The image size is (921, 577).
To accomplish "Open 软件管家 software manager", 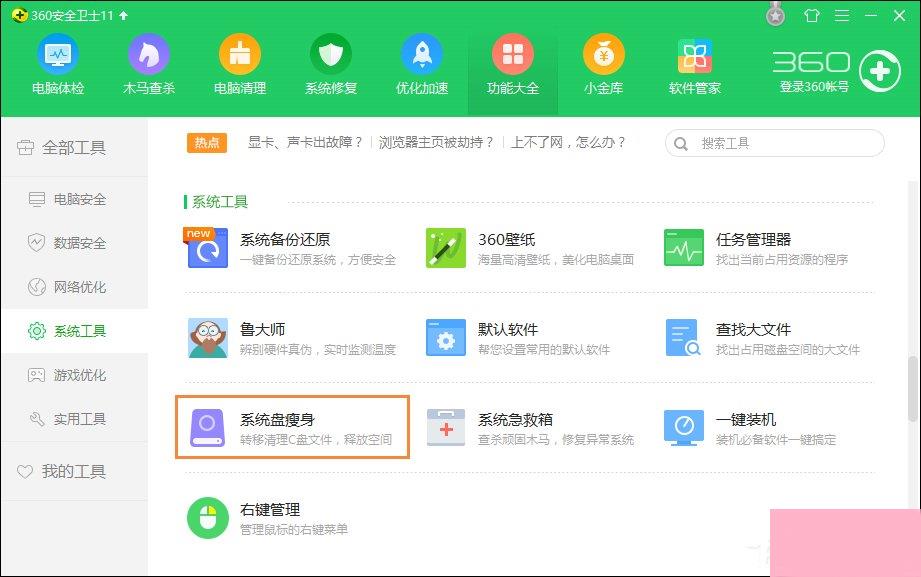I will 694,65.
